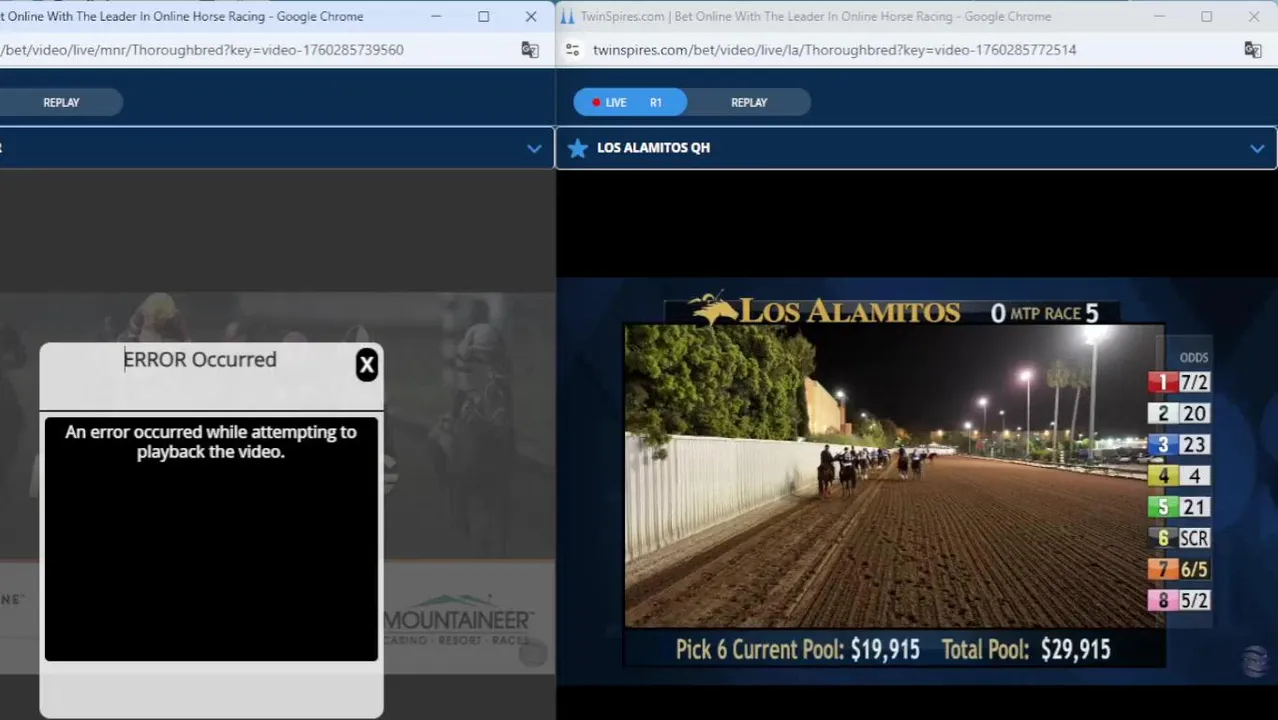Screen dimensions: 1278x720
Task: Click the LOS ALAMITOS QH track name
Action: pyautogui.click(x=653, y=148)
